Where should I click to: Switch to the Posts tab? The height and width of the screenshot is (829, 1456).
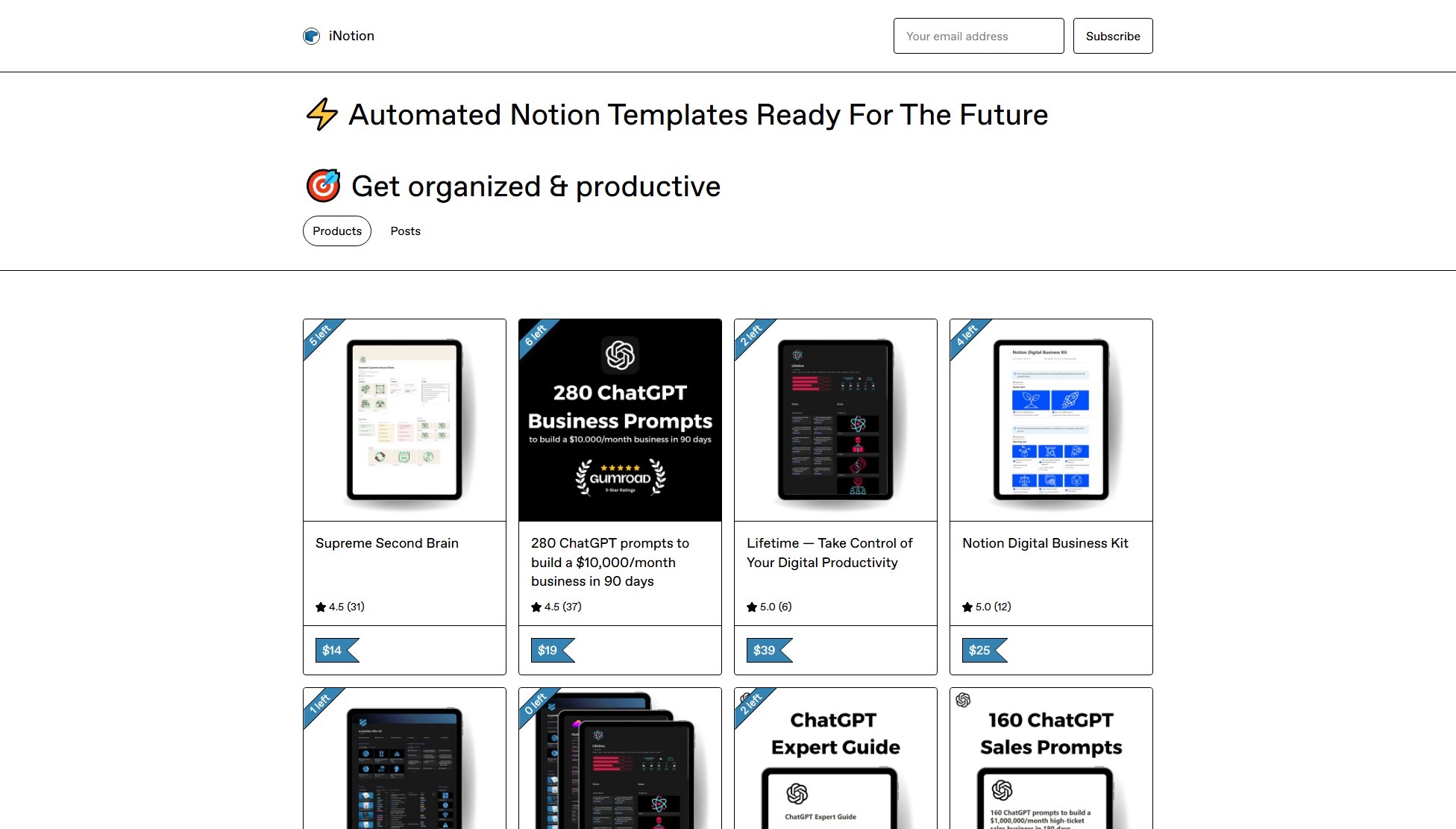pos(406,231)
